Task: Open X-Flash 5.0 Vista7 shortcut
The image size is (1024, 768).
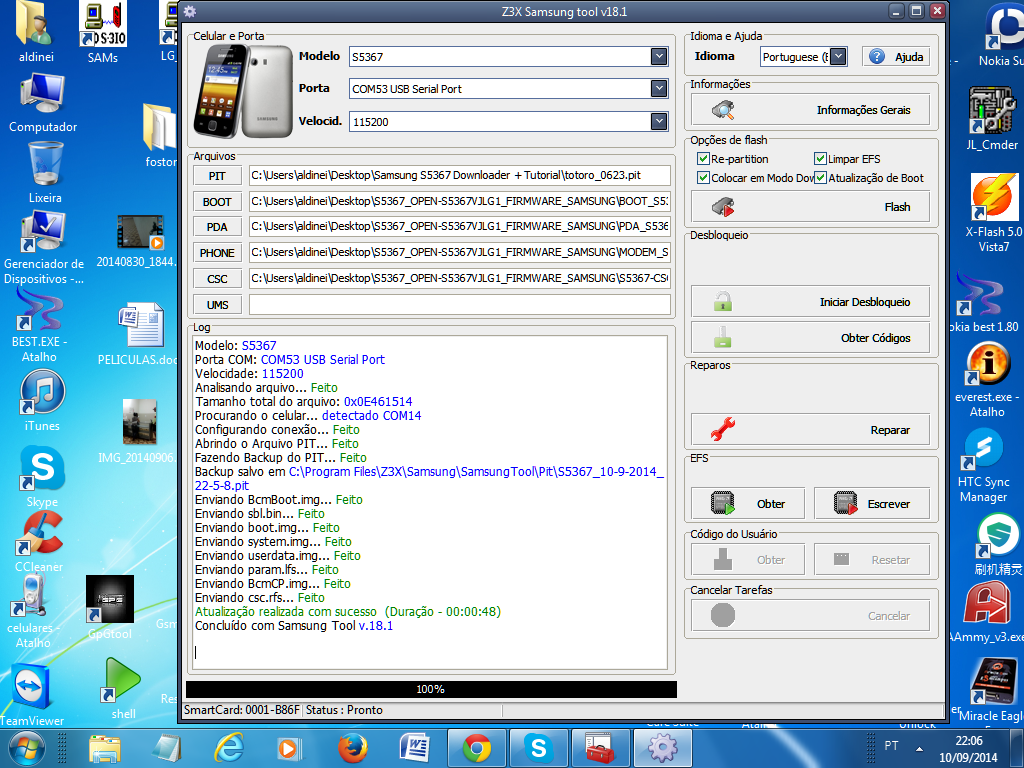Action: point(993,213)
